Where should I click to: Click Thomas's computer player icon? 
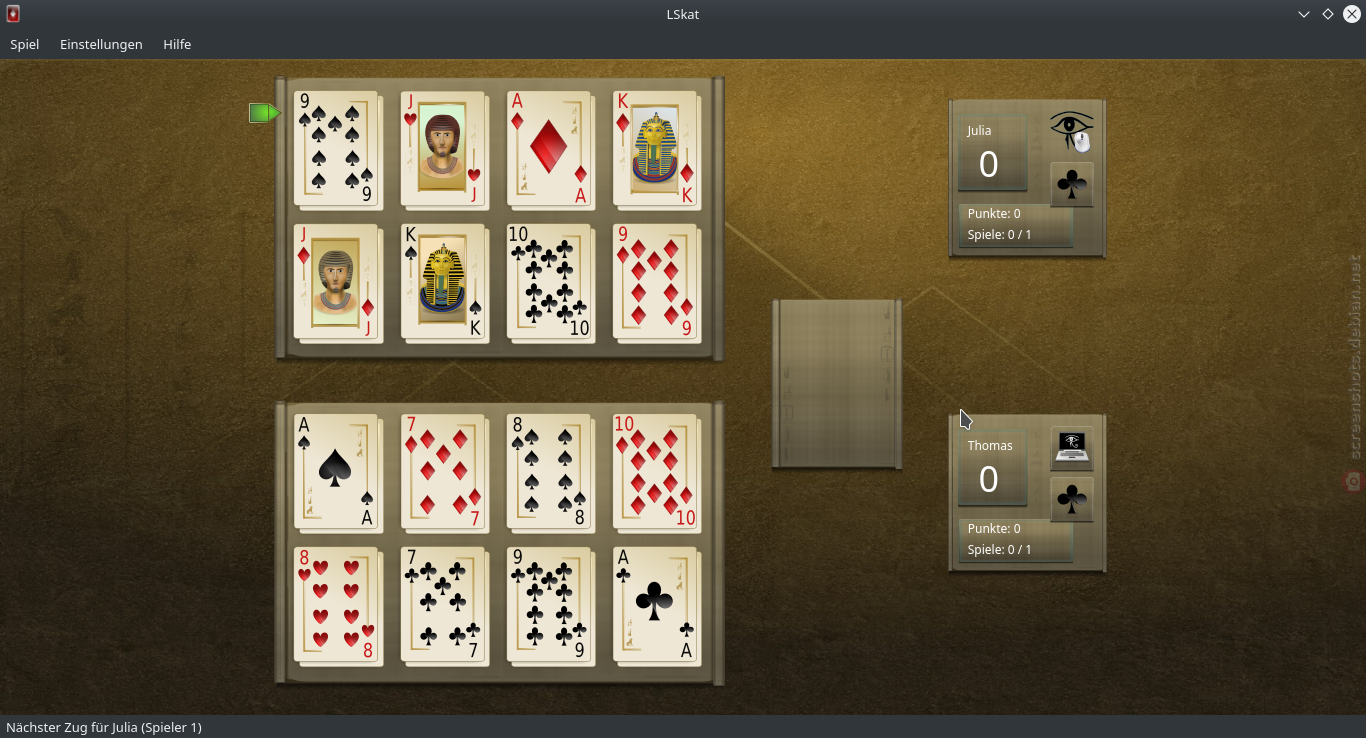pos(1072,447)
